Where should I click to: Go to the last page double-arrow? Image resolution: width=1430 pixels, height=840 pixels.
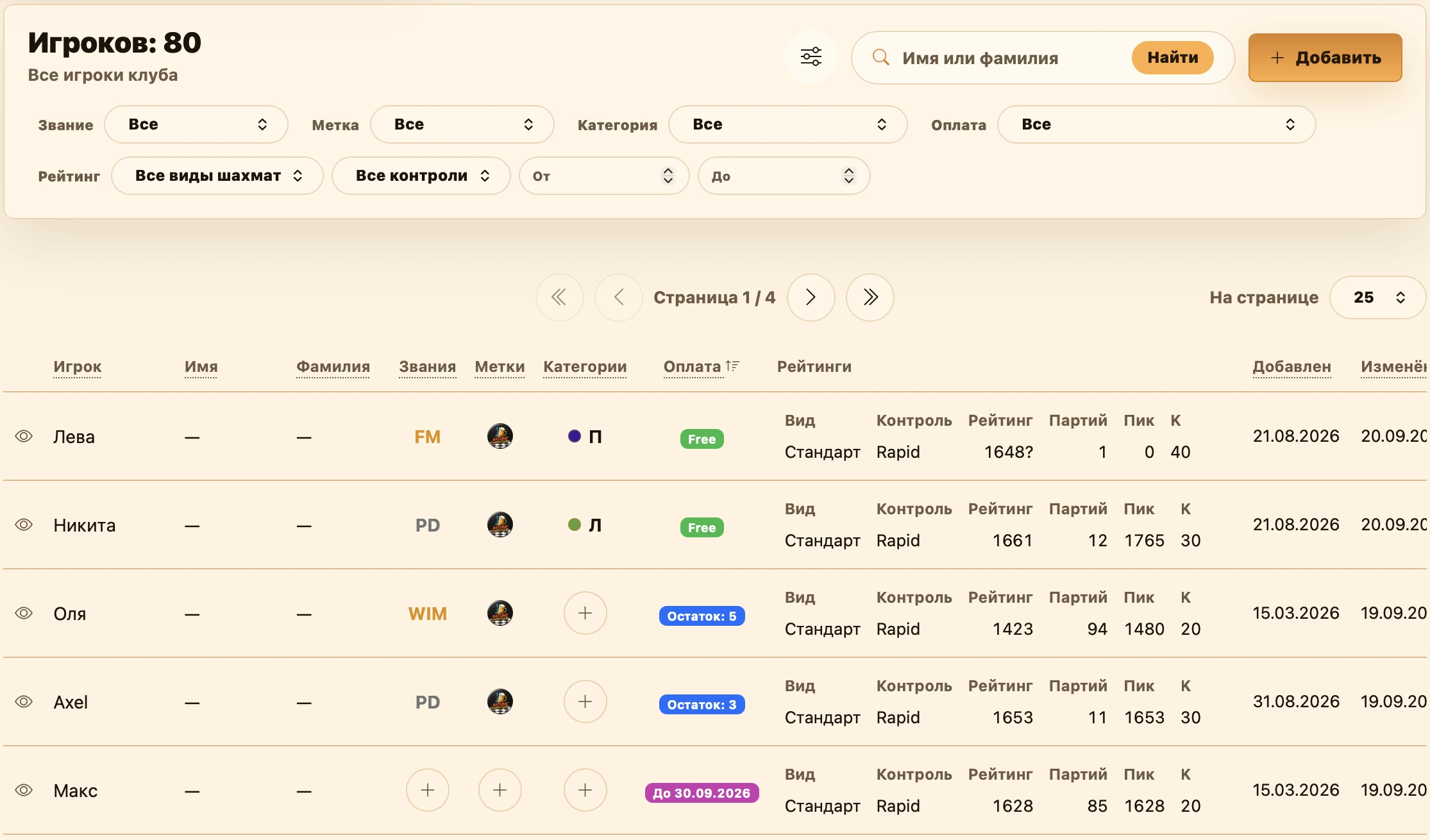pos(870,298)
